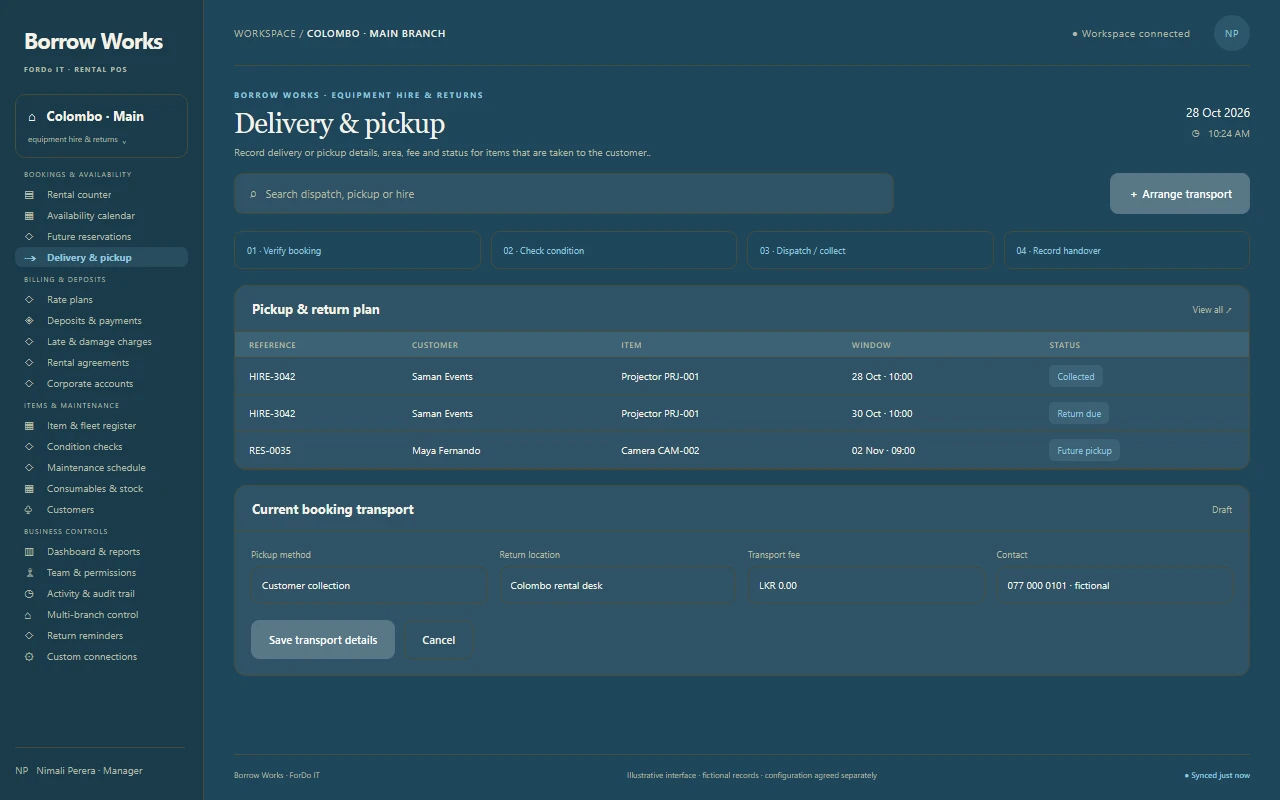Click the Customers sidebar icon

tap(29, 510)
